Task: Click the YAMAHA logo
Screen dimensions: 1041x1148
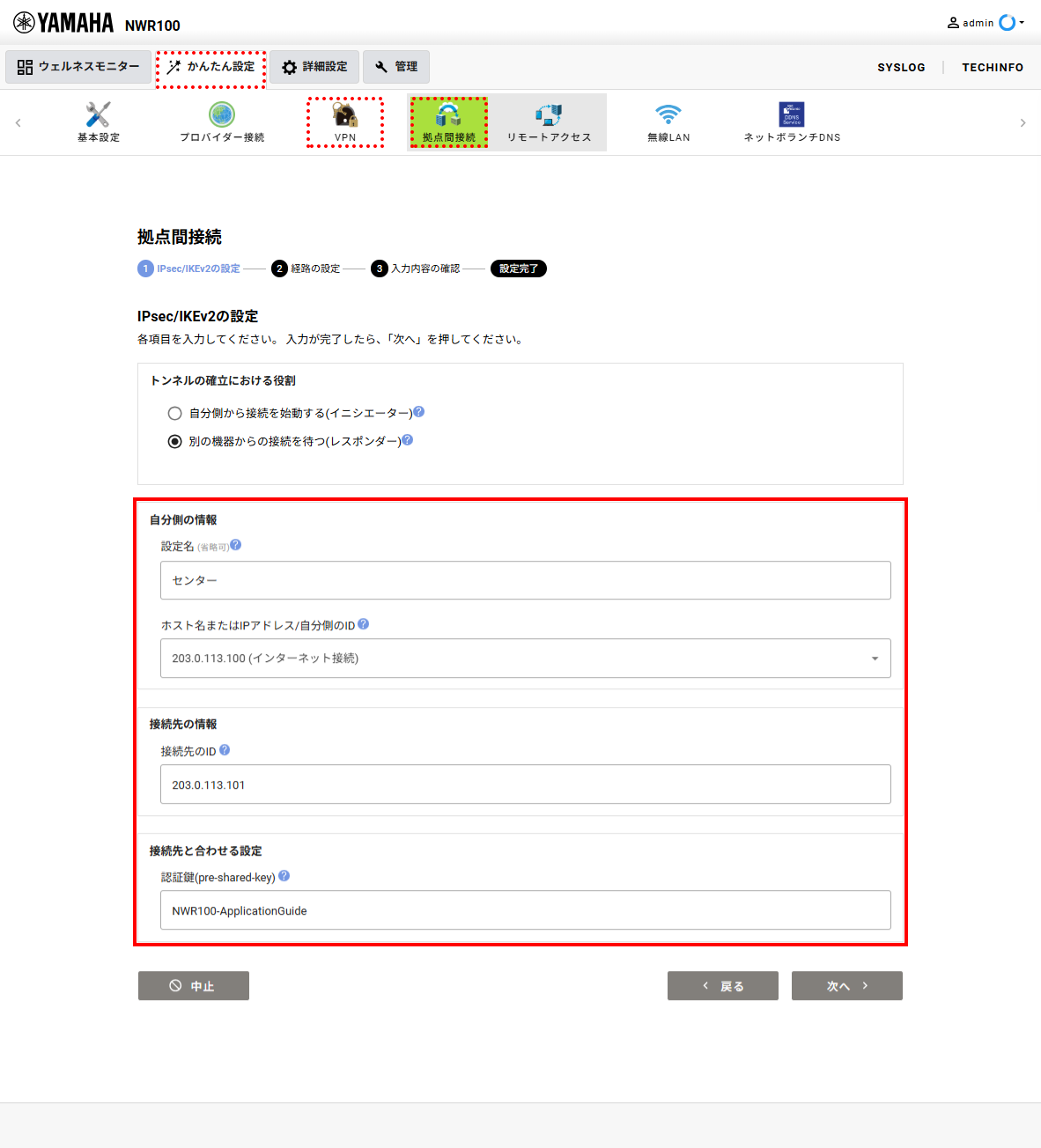Action: [63, 23]
